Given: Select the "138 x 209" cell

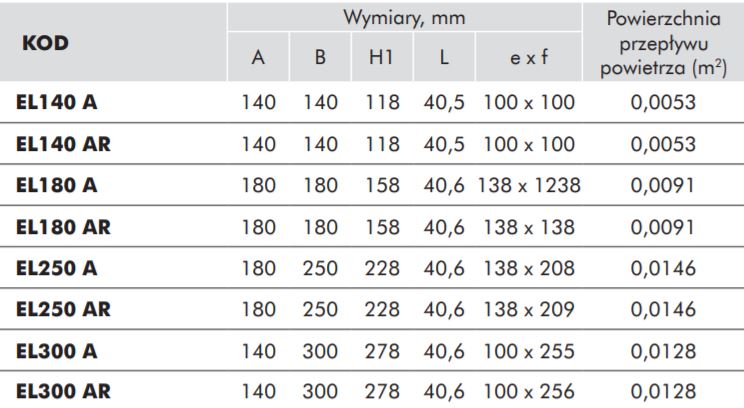Looking at the screenshot, I should pyautogui.click(x=529, y=309).
